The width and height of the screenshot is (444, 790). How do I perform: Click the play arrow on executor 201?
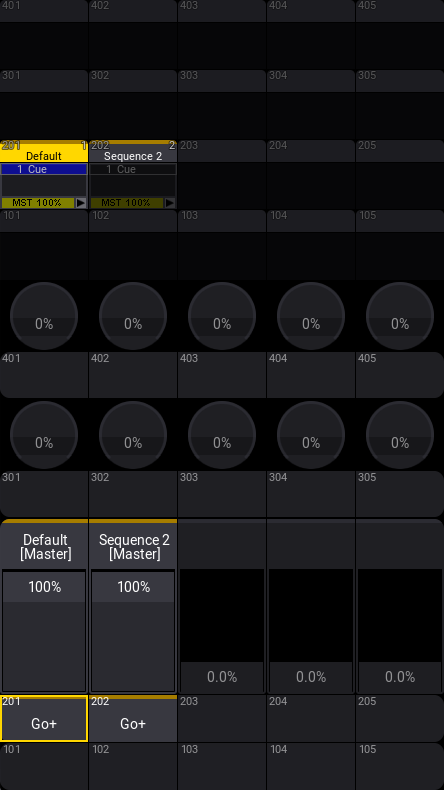pyautogui.click(x=81, y=203)
